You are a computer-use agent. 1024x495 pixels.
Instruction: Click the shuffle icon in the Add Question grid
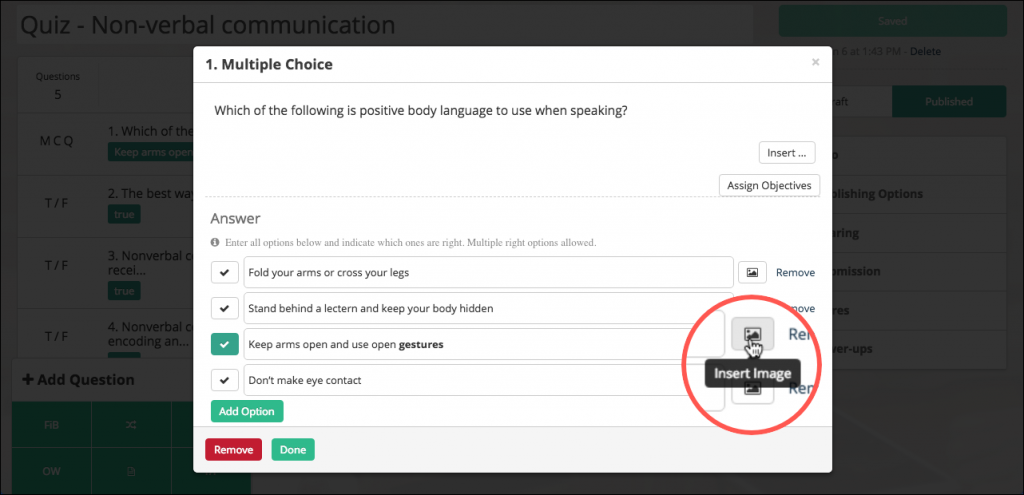[131, 424]
